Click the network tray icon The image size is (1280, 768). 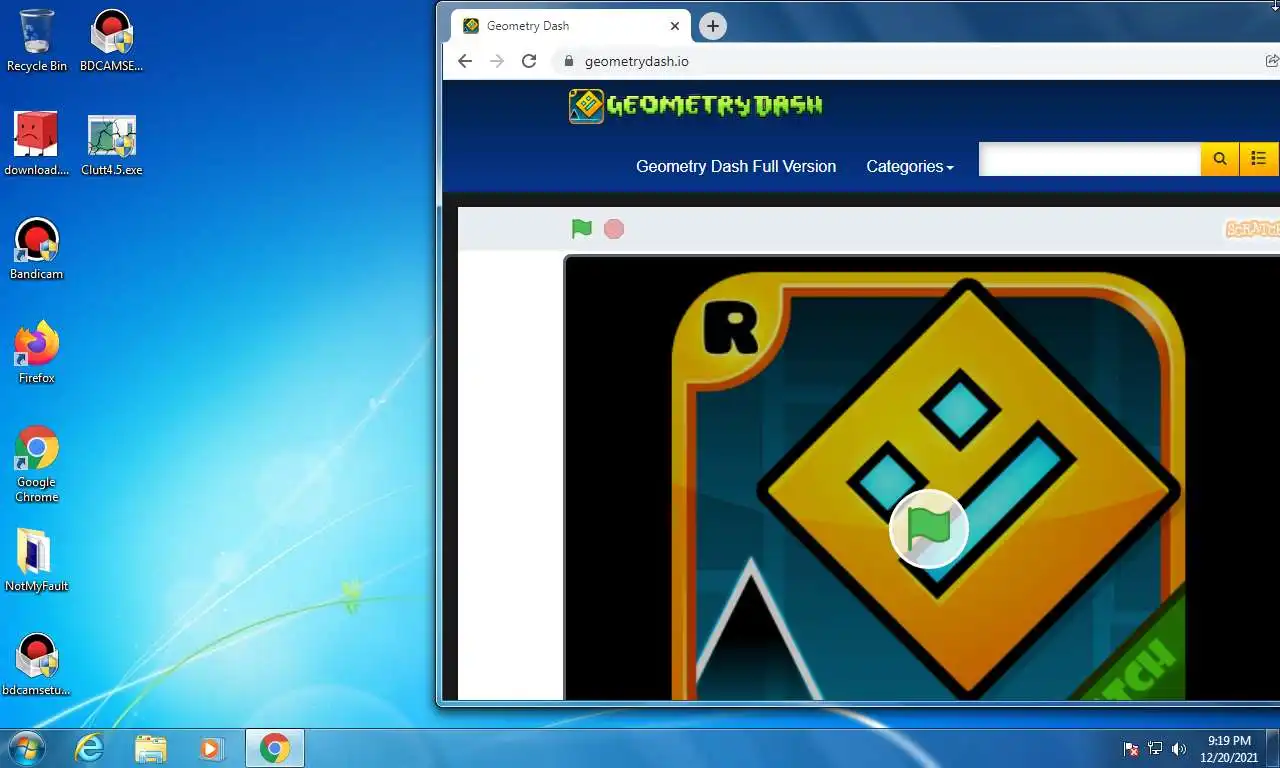(1155, 748)
